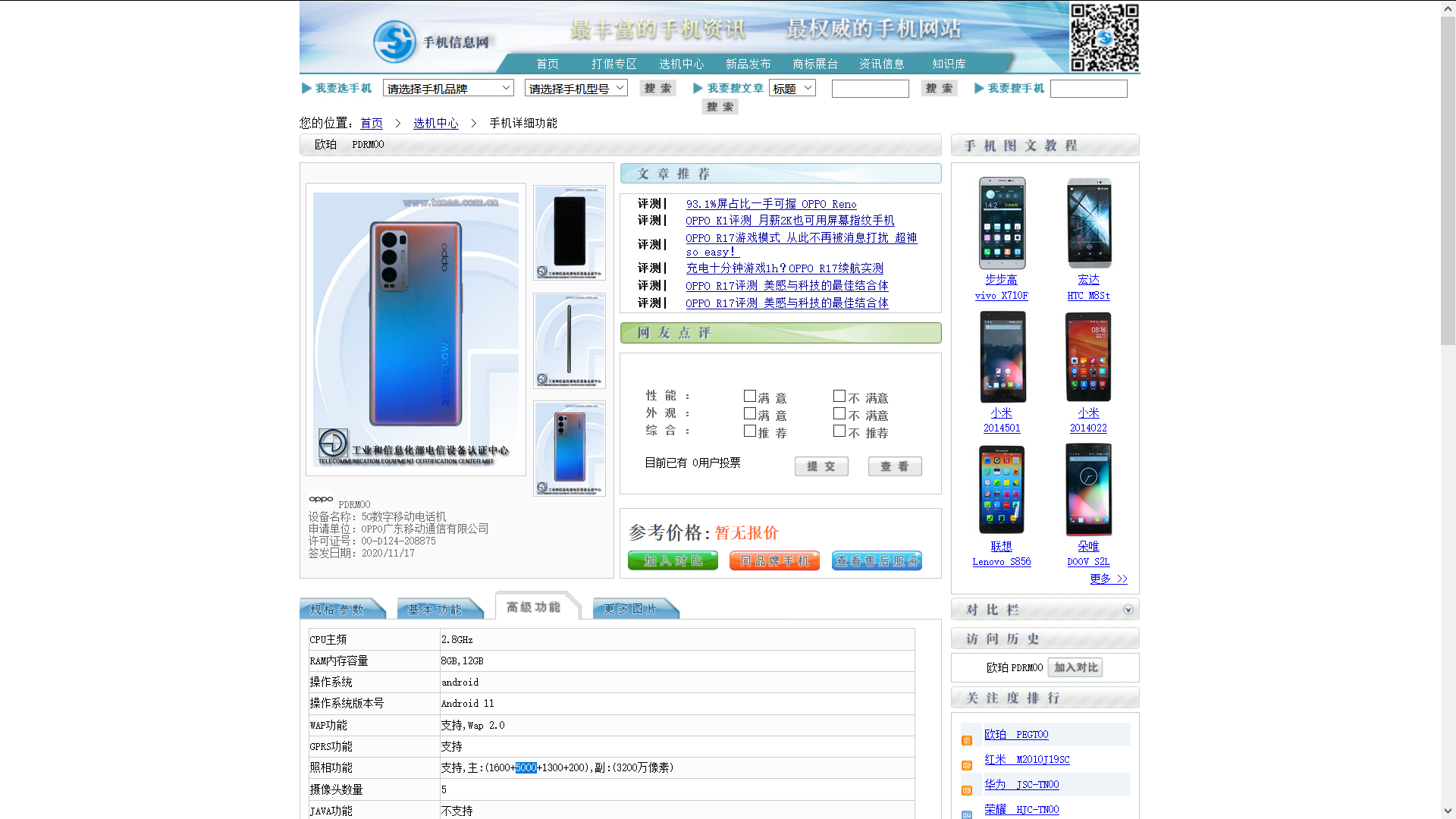The height and width of the screenshot is (819, 1456).
Task: Open the front-view phone thumbnail
Action: (x=570, y=233)
